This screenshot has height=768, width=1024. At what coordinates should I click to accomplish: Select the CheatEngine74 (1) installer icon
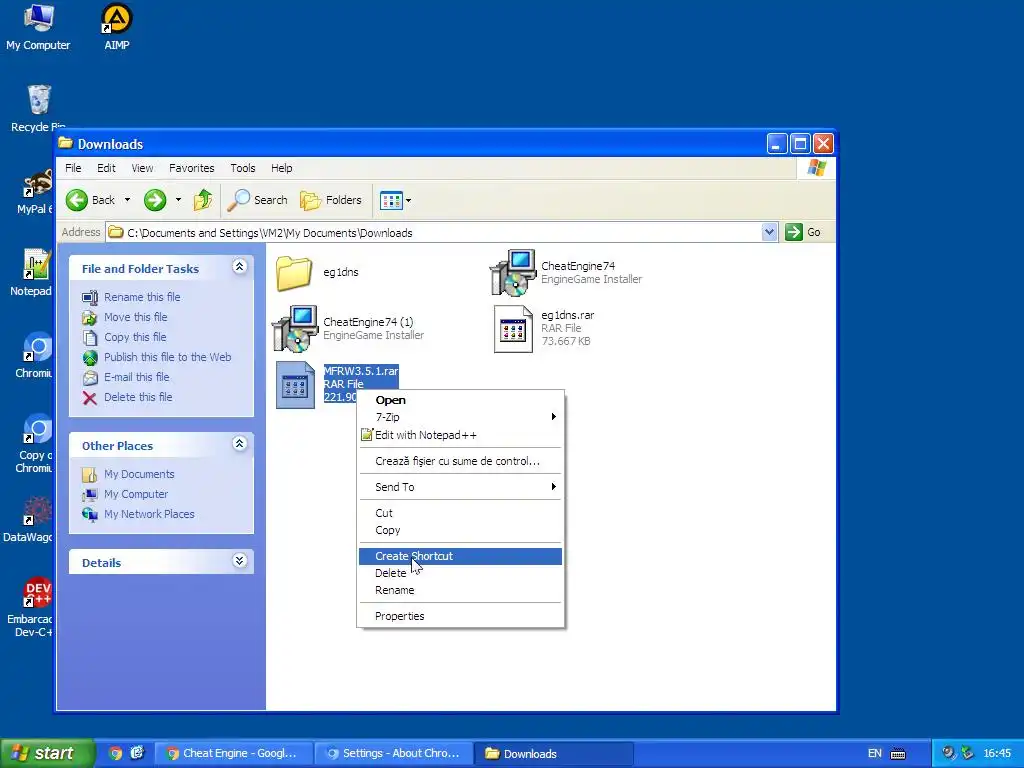point(295,328)
